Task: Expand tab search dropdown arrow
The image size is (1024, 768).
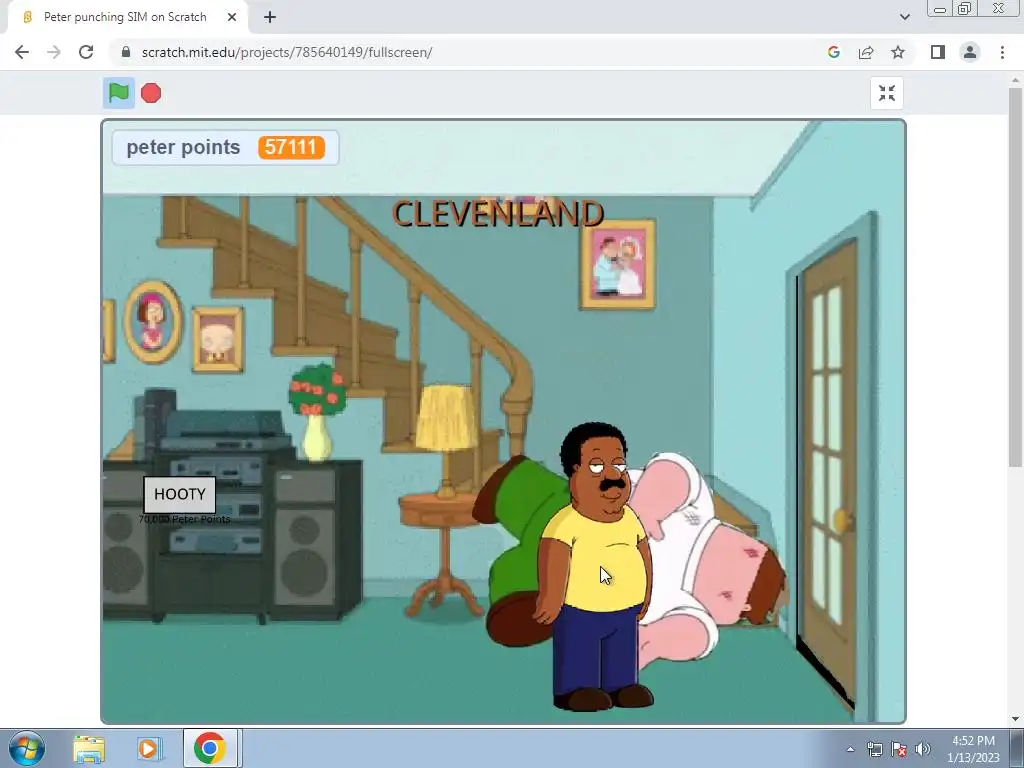Action: tap(904, 17)
